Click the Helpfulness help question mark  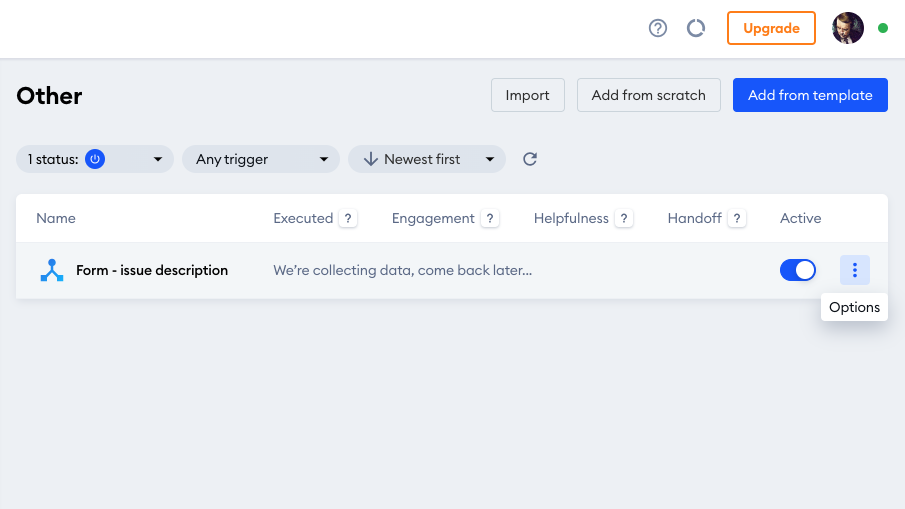624,219
